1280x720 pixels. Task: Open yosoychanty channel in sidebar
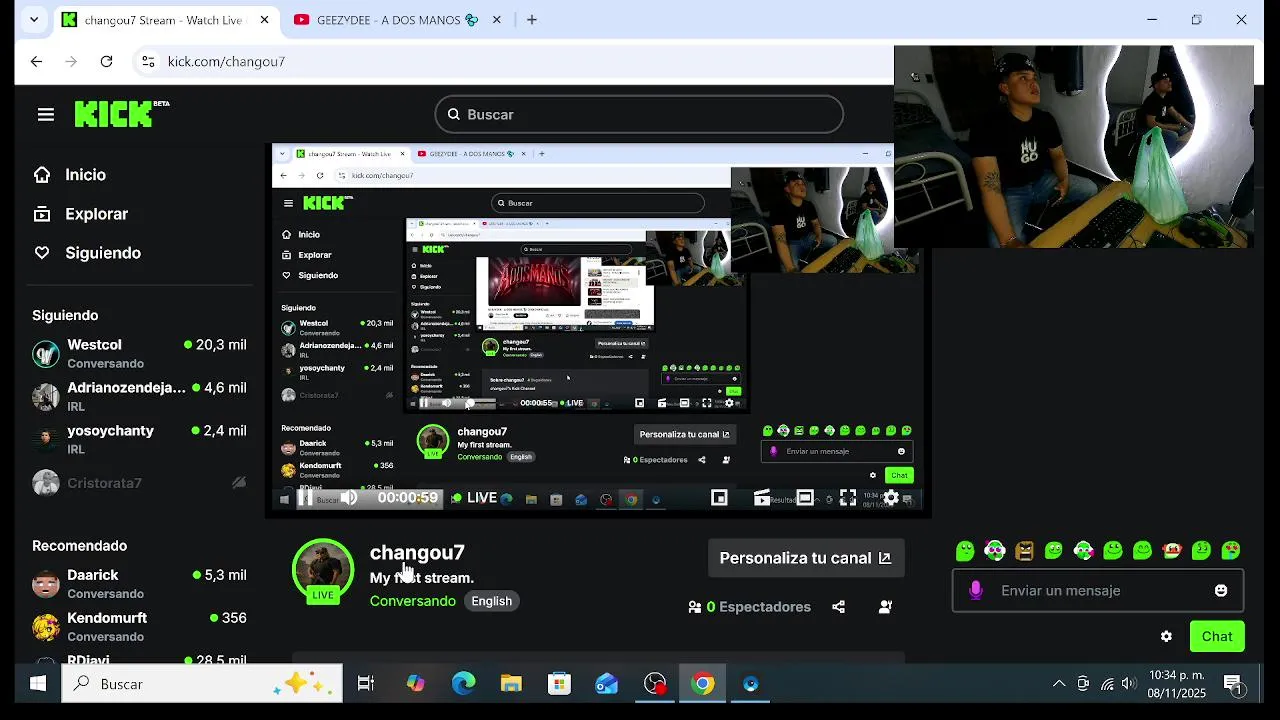click(139, 439)
